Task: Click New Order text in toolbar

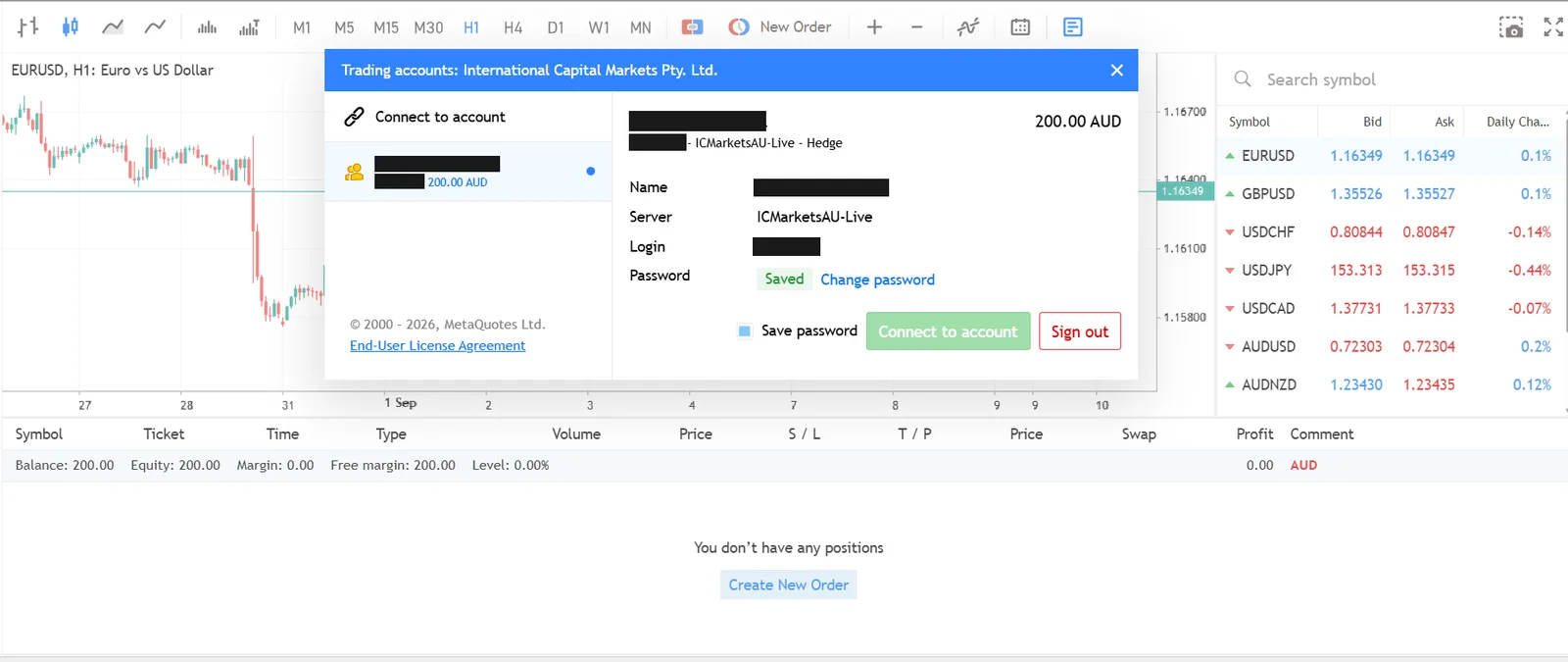Action: [x=796, y=27]
